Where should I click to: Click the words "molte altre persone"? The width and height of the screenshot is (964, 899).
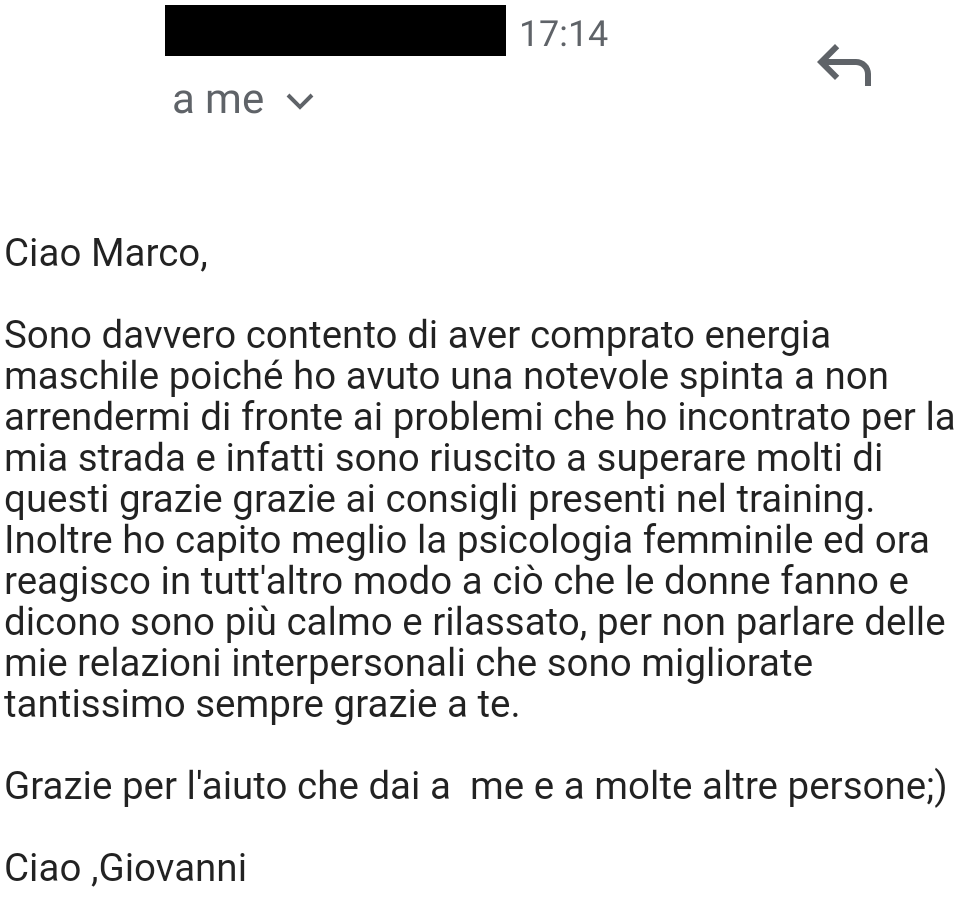click(759, 786)
